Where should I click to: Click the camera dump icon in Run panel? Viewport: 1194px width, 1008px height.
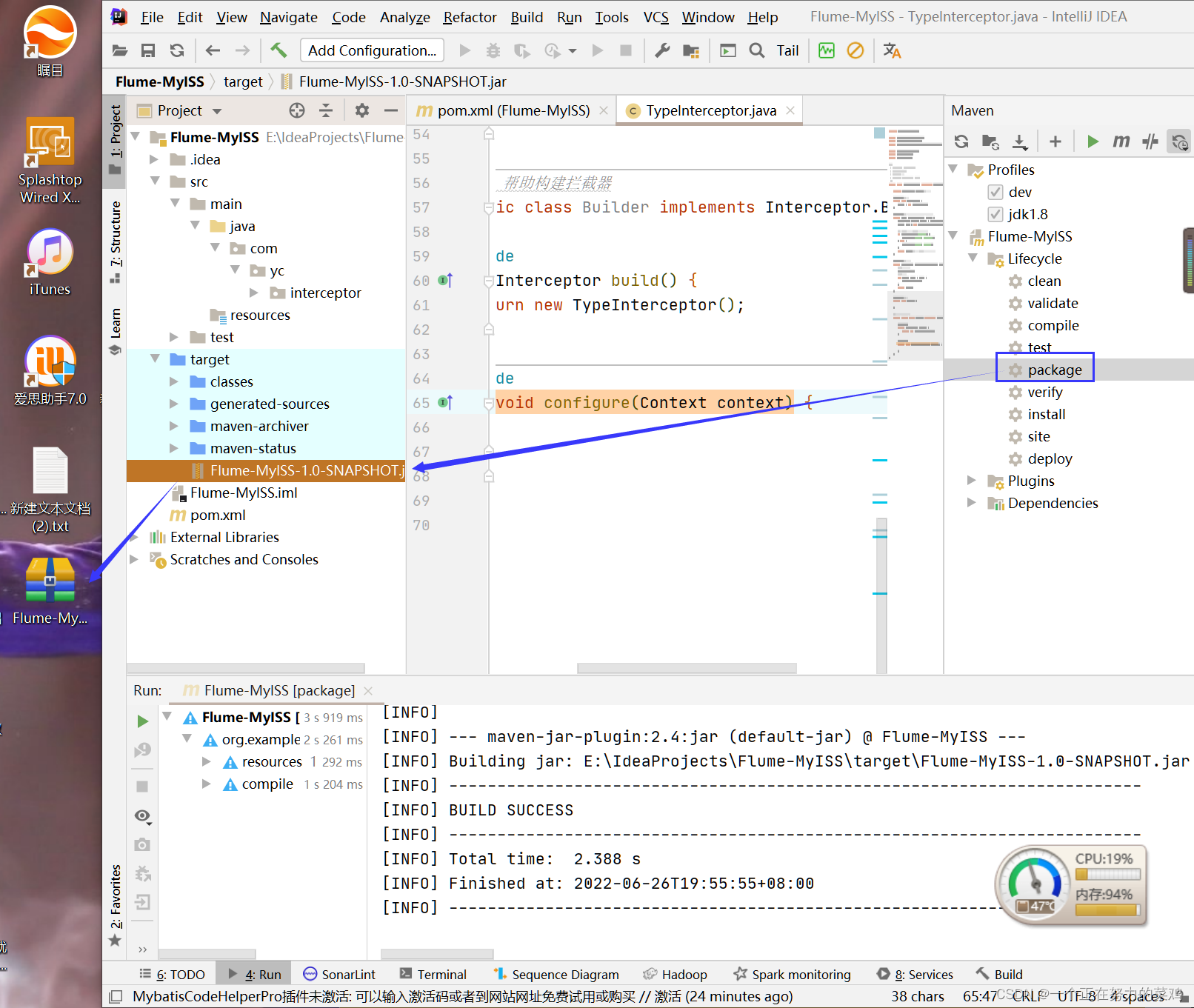pyautogui.click(x=143, y=844)
